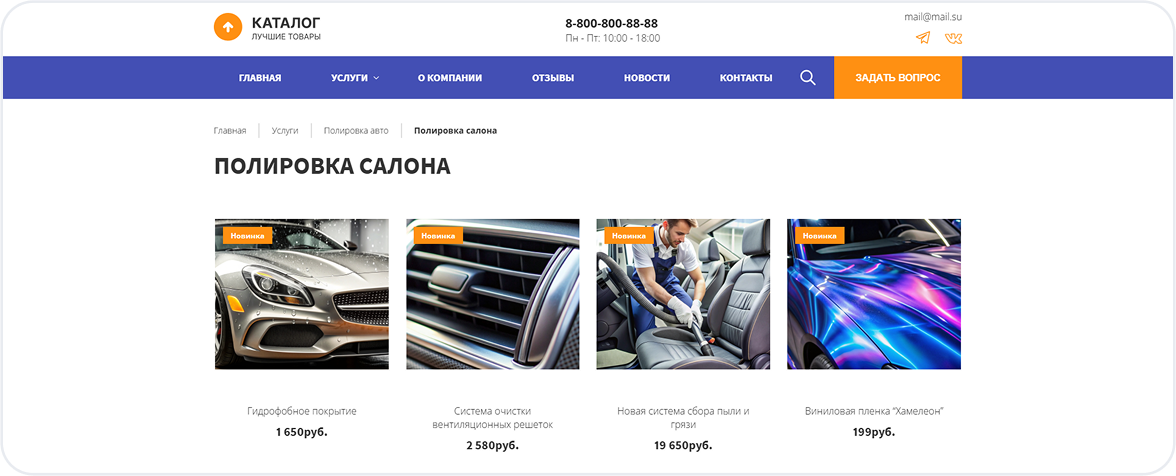Open the Контакты menu item
This screenshot has width=1176, height=476.
(x=746, y=78)
